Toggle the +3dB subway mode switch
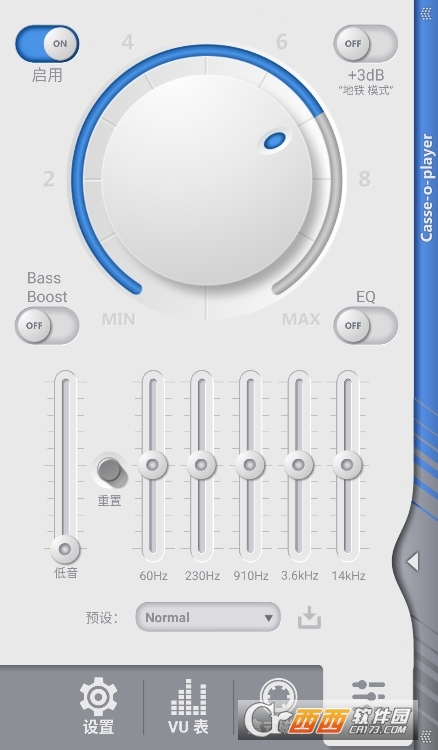The height and width of the screenshot is (750, 438). pos(366,44)
